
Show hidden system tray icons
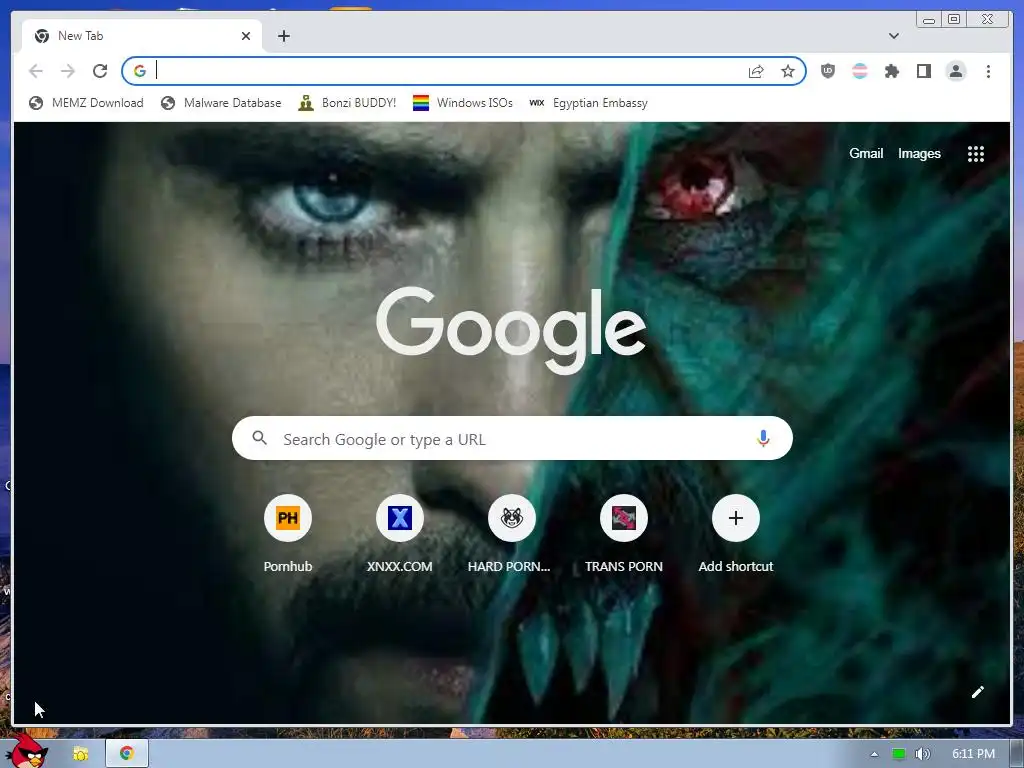coord(874,754)
